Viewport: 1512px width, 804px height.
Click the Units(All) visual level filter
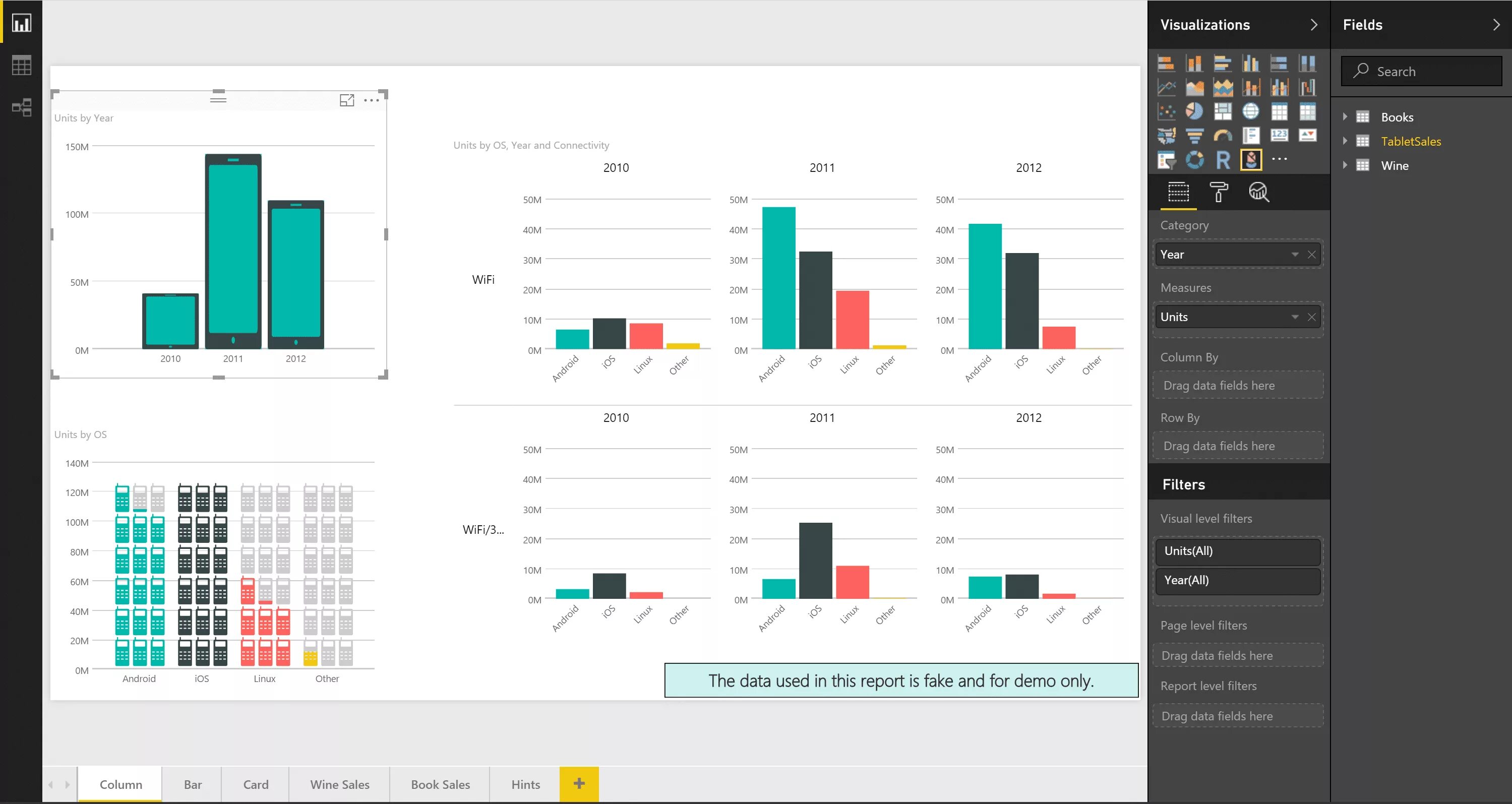click(x=1238, y=550)
